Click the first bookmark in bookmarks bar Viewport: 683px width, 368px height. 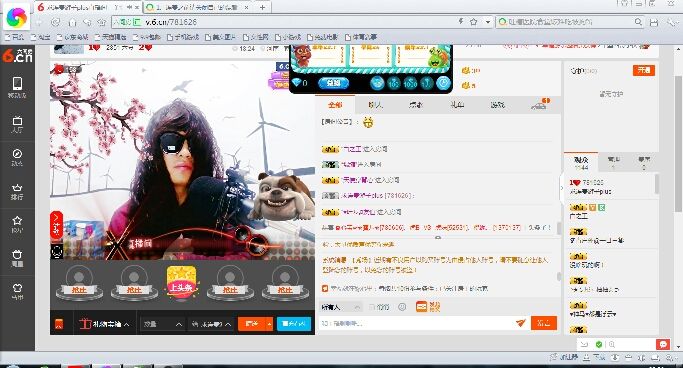[x=15, y=37]
